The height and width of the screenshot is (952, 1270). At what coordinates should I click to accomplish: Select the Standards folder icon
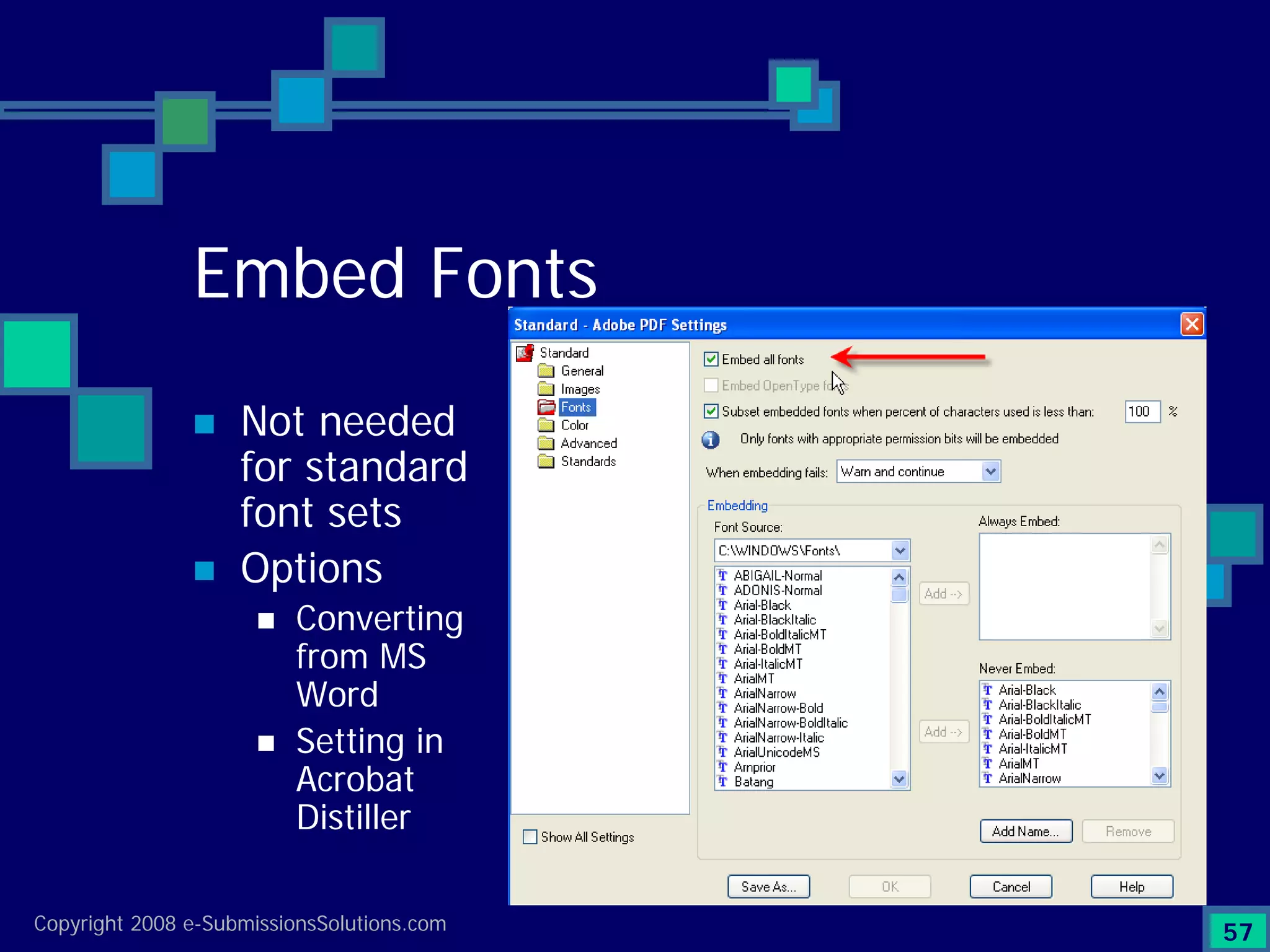[x=546, y=461]
